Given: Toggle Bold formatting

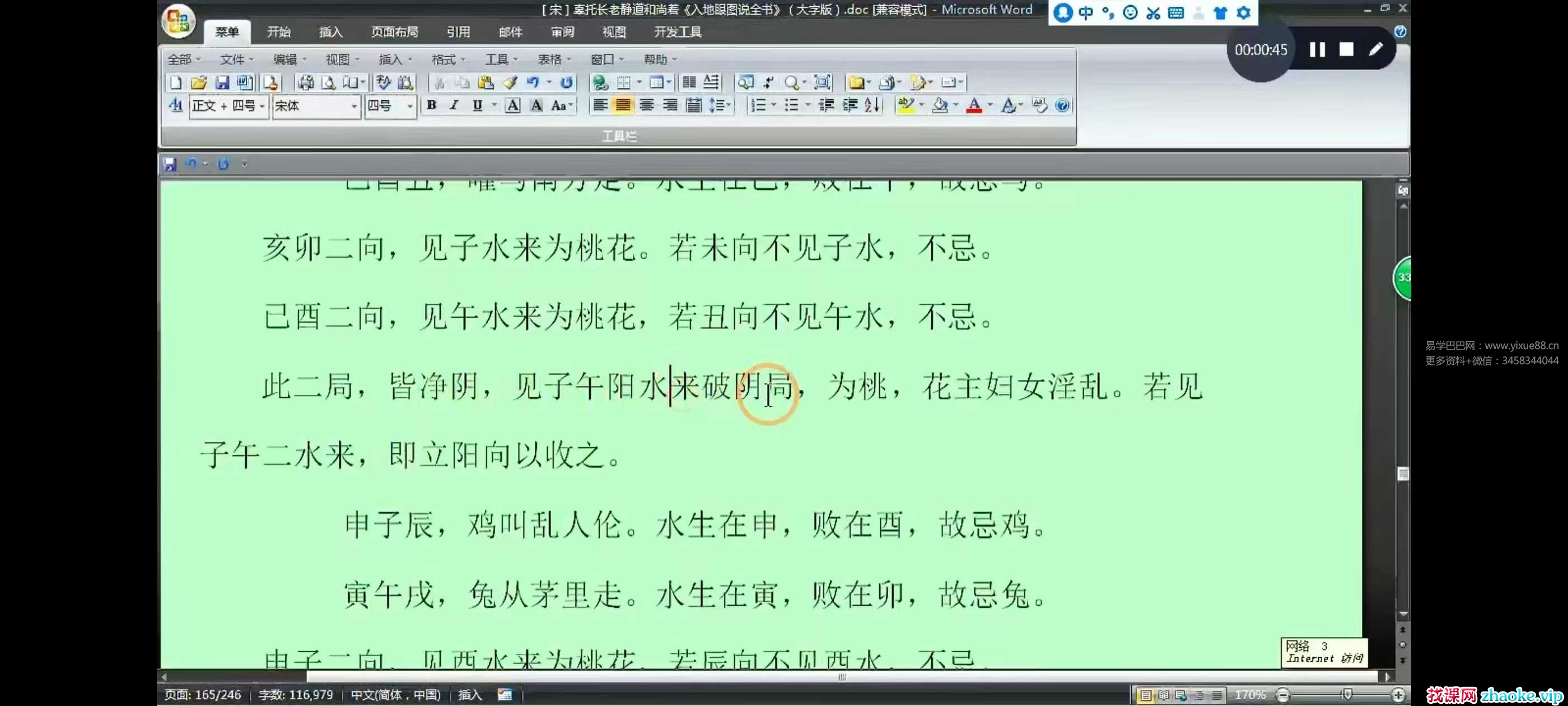Looking at the screenshot, I should click(432, 105).
